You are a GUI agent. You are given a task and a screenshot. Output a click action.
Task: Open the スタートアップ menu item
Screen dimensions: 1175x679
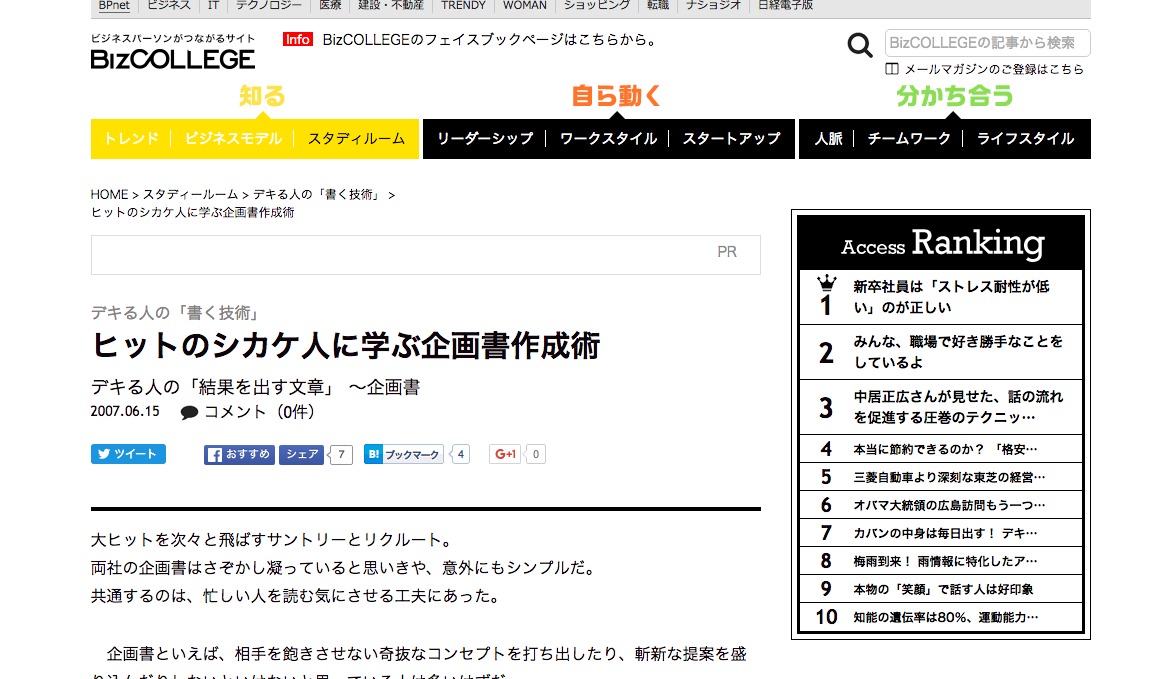click(x=731, y=139)
